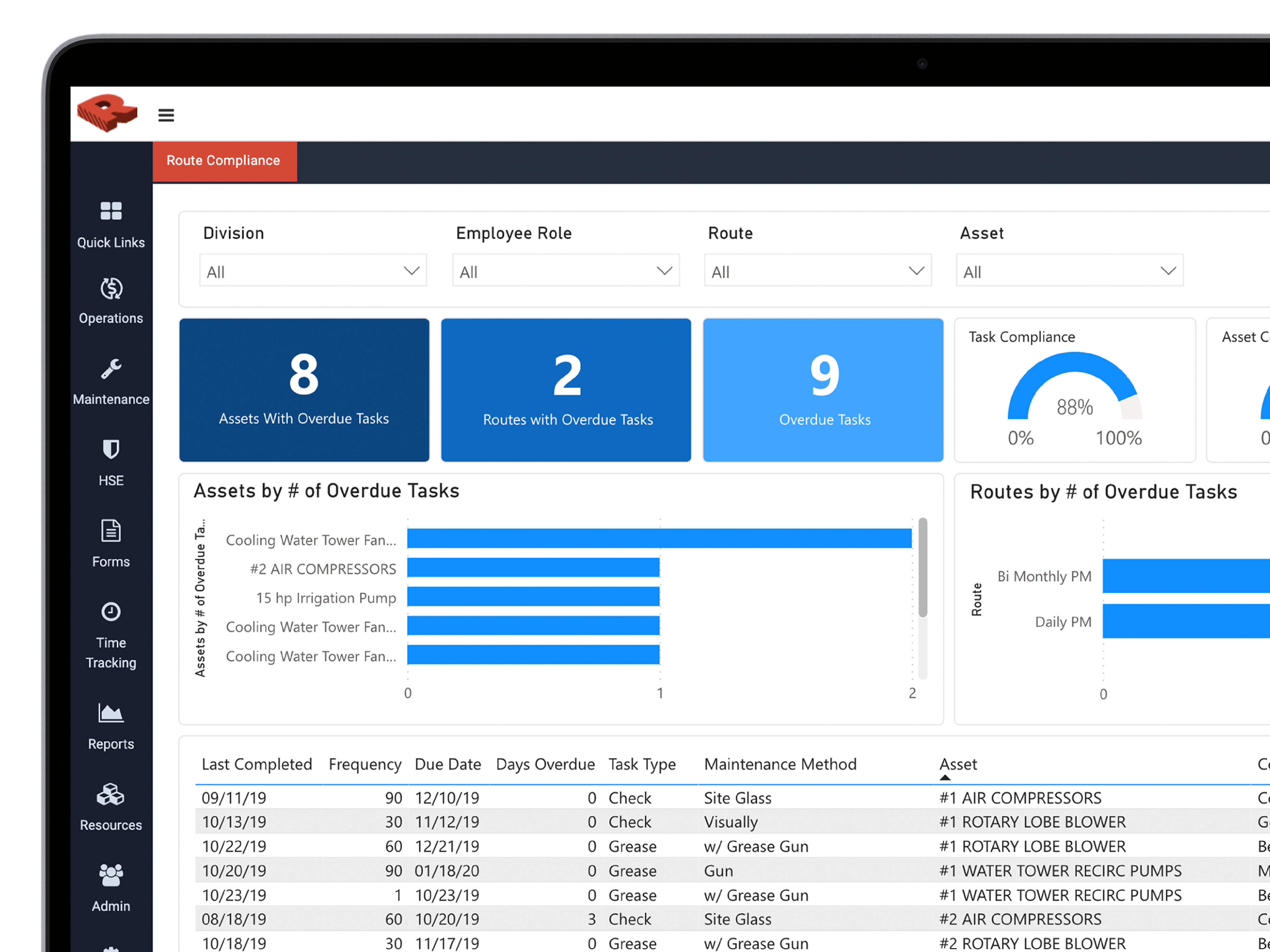Open the Asset filter dropdown

[x=1069, y=271]
